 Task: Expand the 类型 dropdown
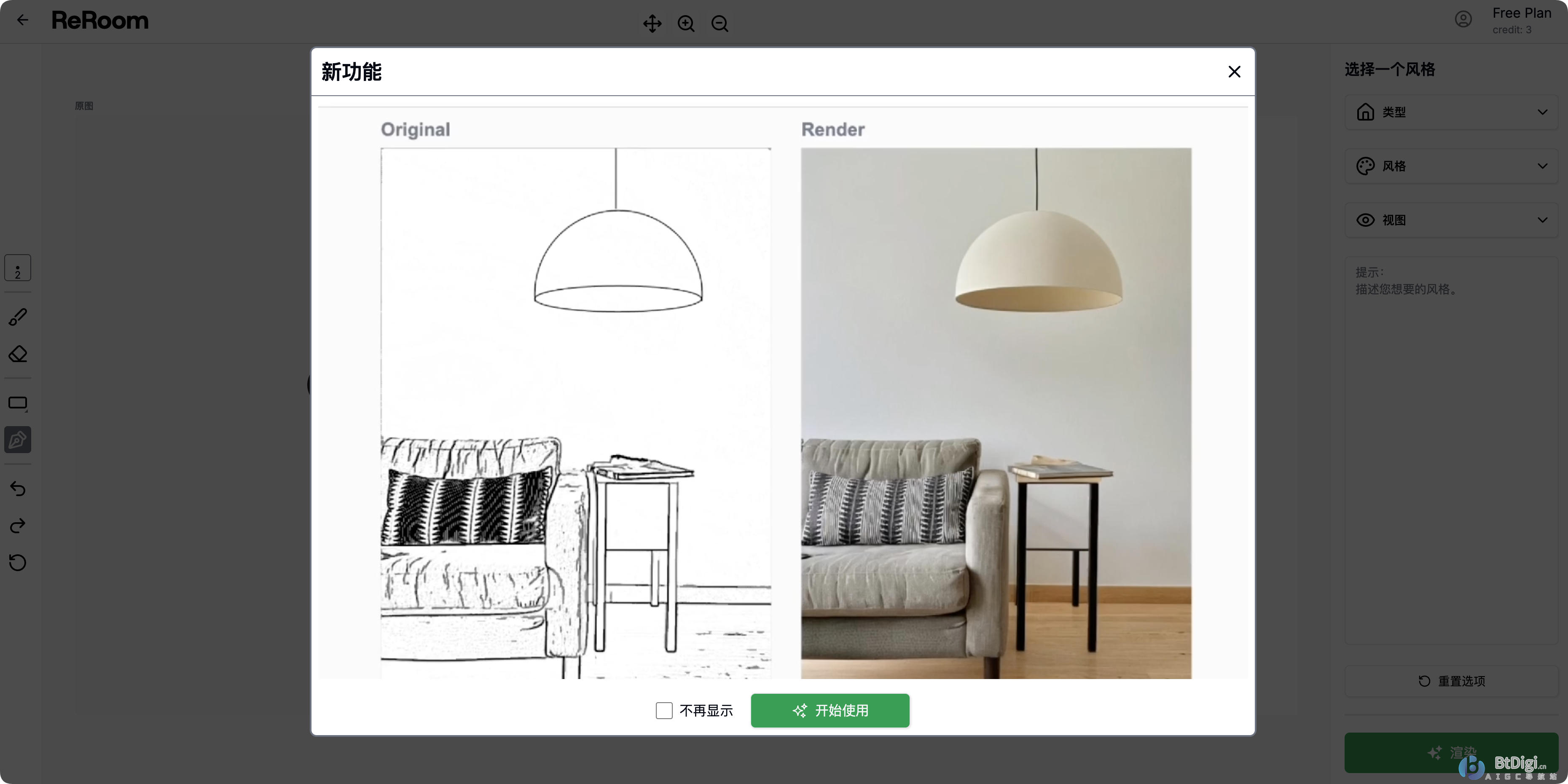pos(1451,112)
